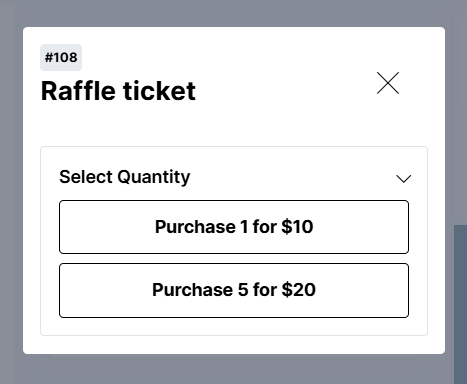Viewport: 467px width, 384px height.
Task: Choose Purchase 5 for $20 option
Action: coord(234,290)
